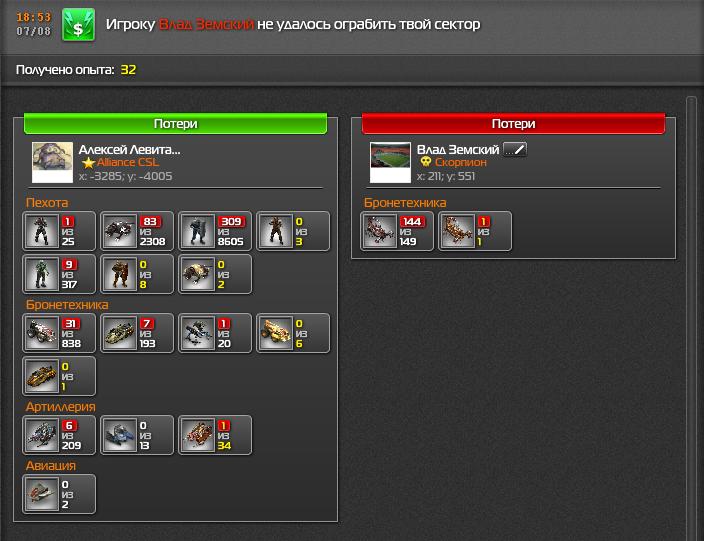The image size is (704, 541).
Task: Select shield infantry 309 of 8605
Action: tap(215, 231)
